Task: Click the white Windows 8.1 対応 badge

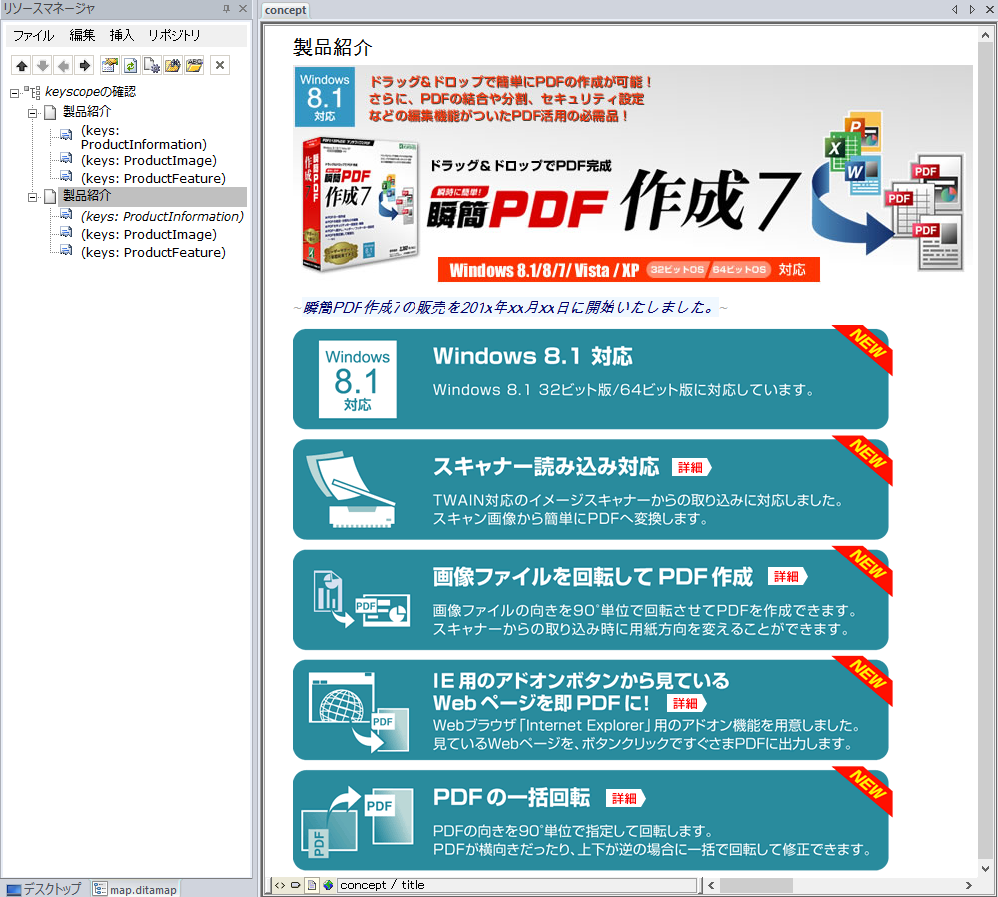Action: (358, 379)
